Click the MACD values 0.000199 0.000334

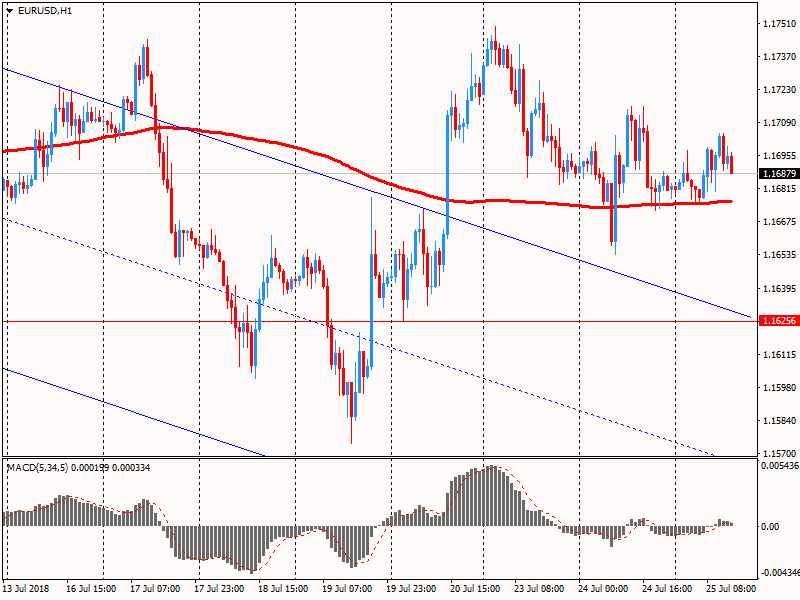point(111,467)
